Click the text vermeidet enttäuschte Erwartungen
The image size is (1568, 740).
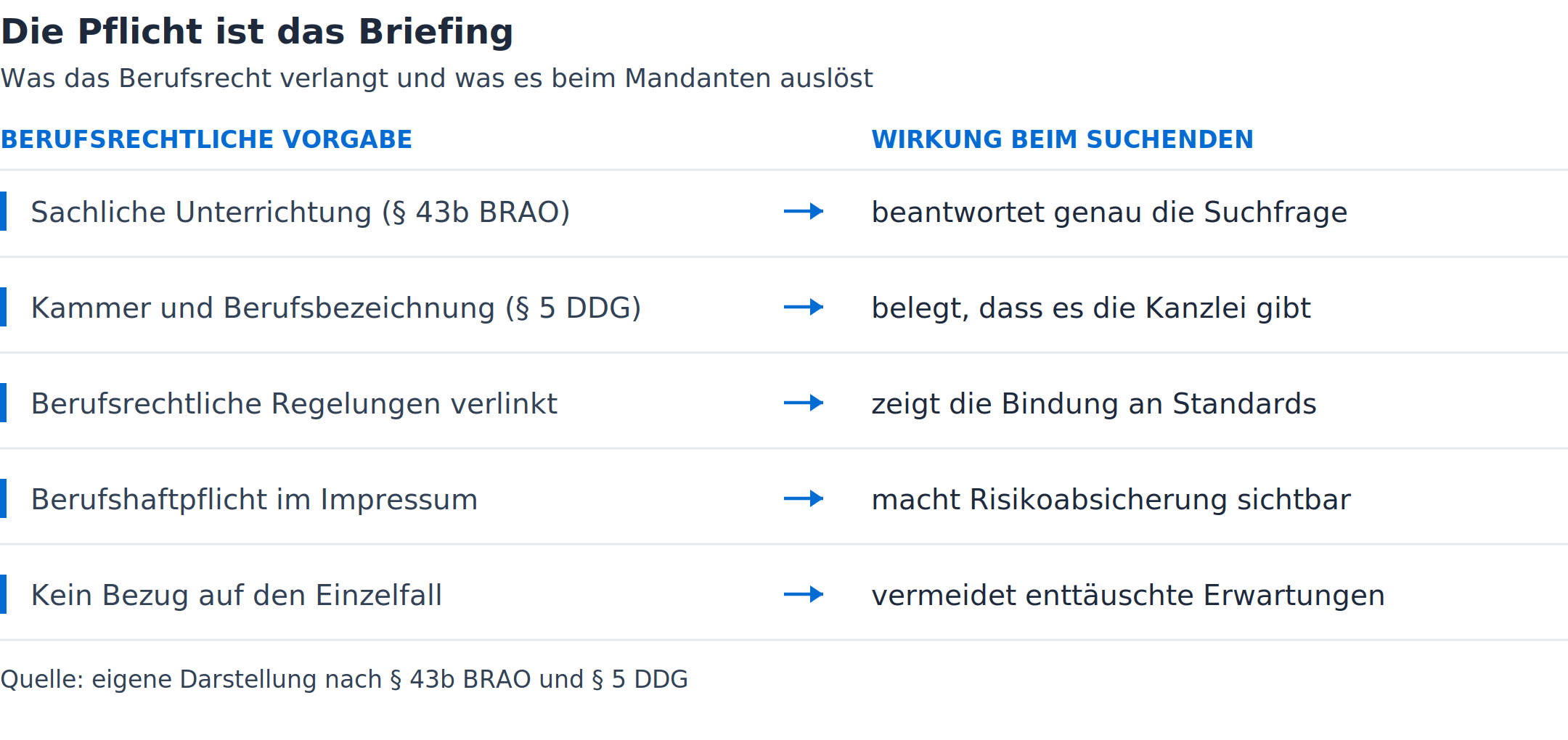pyautogui.click(x=1128, y=596)
